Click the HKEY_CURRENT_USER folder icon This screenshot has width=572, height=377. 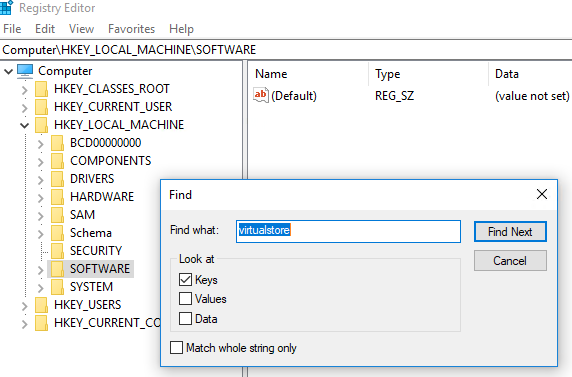click(42, 107)
